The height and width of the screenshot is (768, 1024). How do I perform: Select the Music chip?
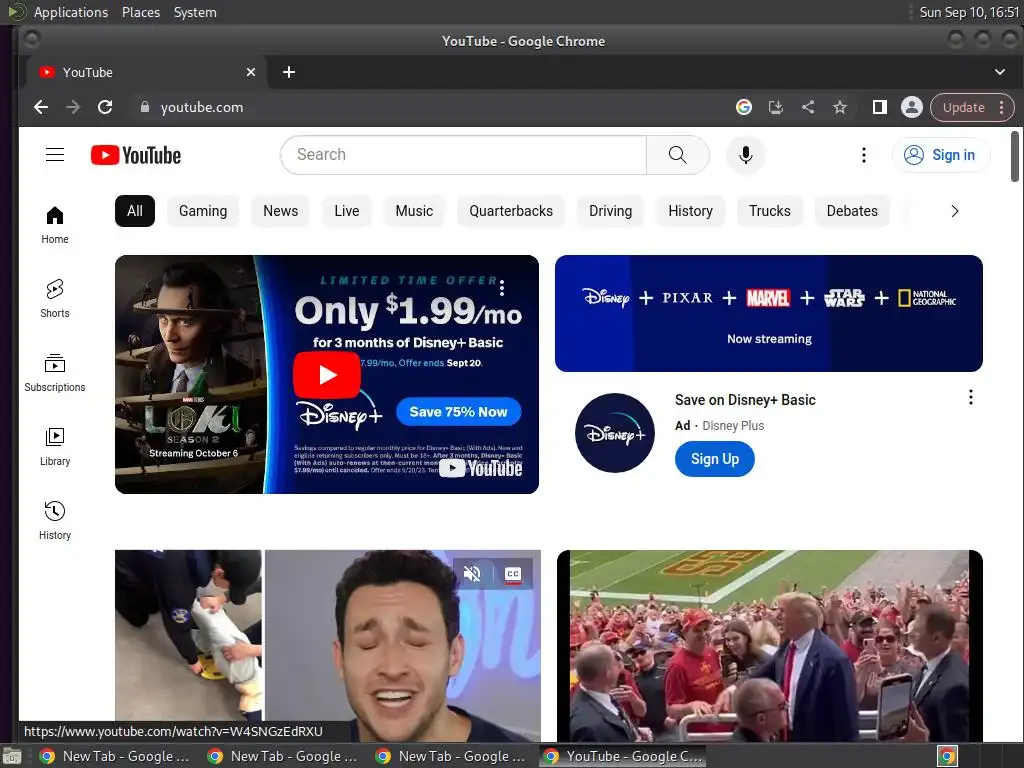414,211
